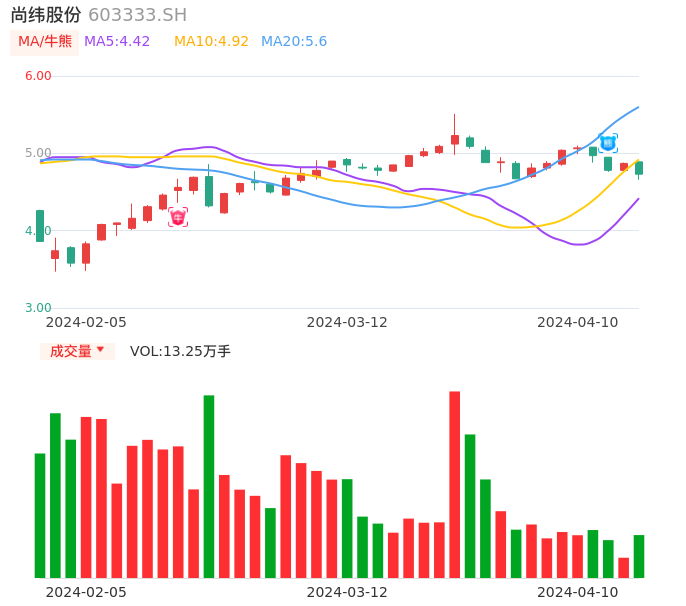
Task: Toggle the MA5 moving average legend
Action: click(x=117, y=42)
